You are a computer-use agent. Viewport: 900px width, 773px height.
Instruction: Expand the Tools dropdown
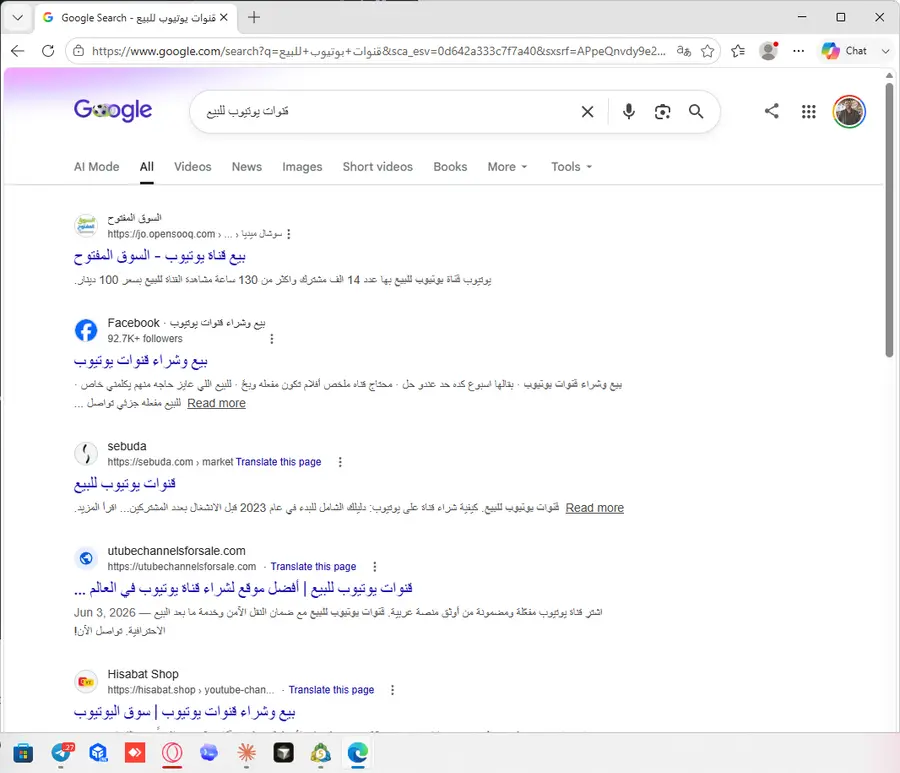[571, 166]
